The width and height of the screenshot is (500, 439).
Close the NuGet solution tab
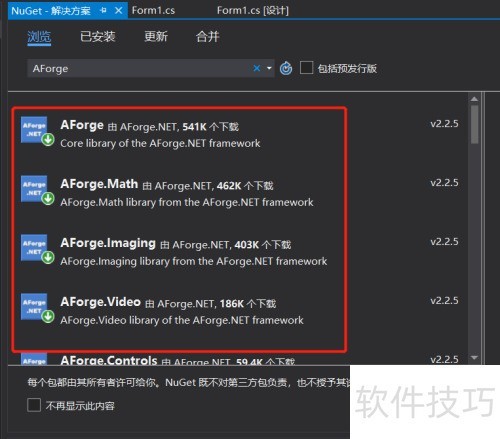[x=118, y=11]
